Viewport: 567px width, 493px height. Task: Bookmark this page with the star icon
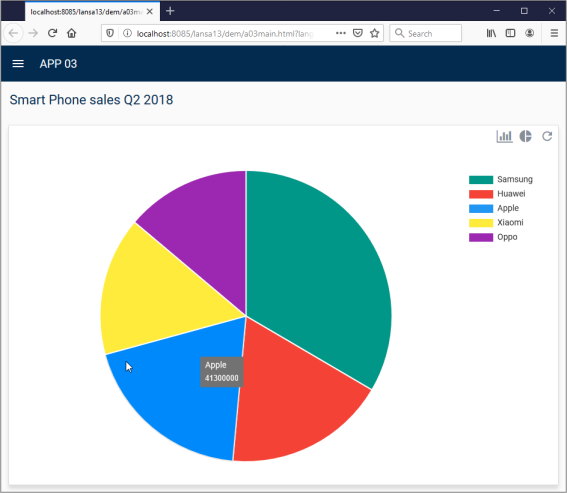[x=375, y=33]
